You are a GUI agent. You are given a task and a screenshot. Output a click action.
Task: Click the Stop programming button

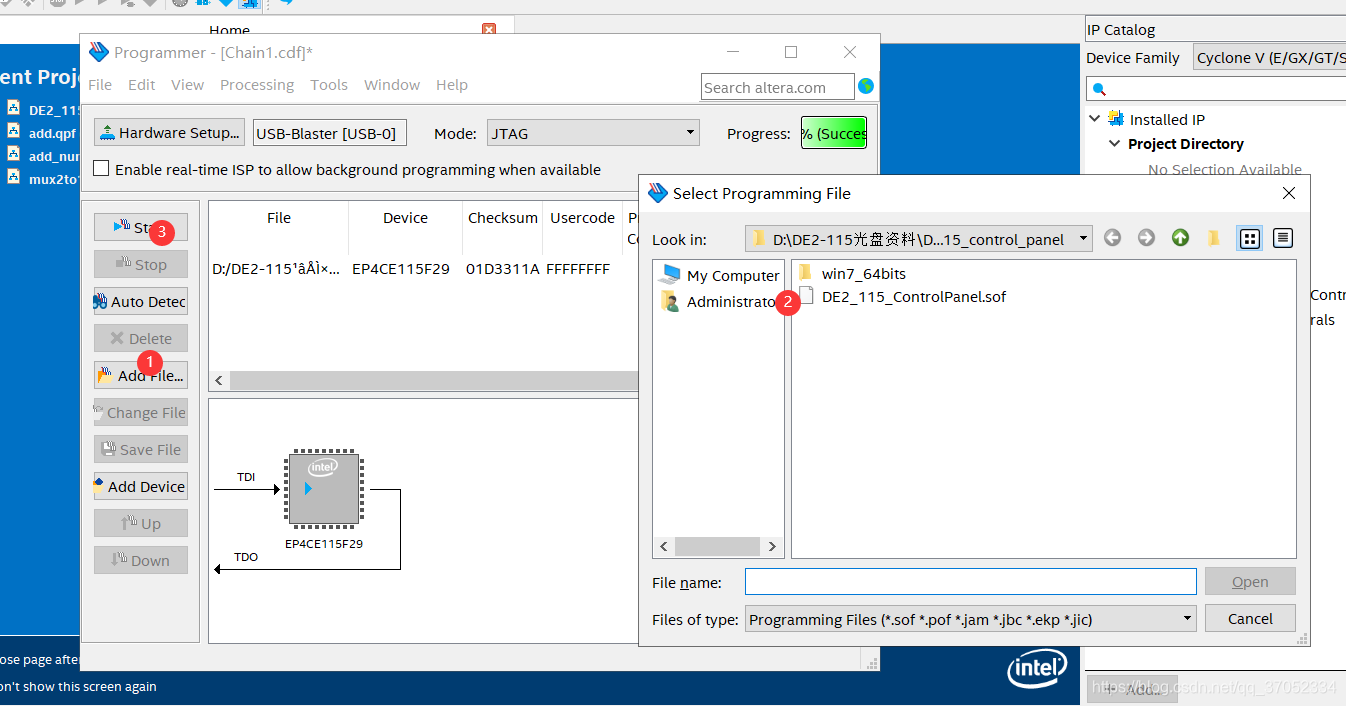tap(140, 264)
